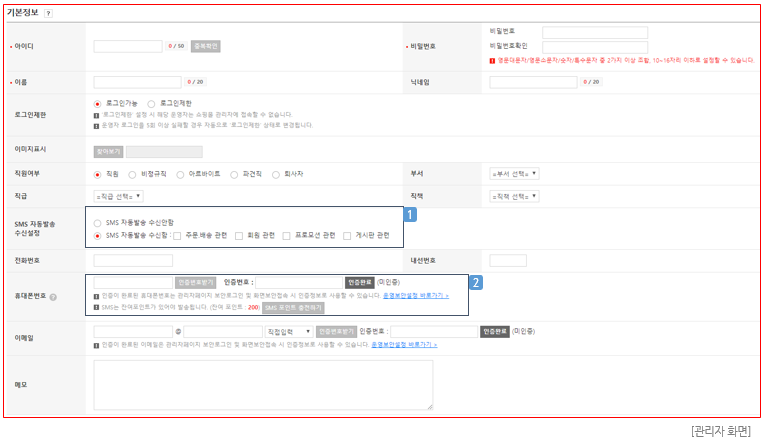
Task: Open the 직책 선택 dropdown
Action: pyautogui.click(x=514, y=196)
